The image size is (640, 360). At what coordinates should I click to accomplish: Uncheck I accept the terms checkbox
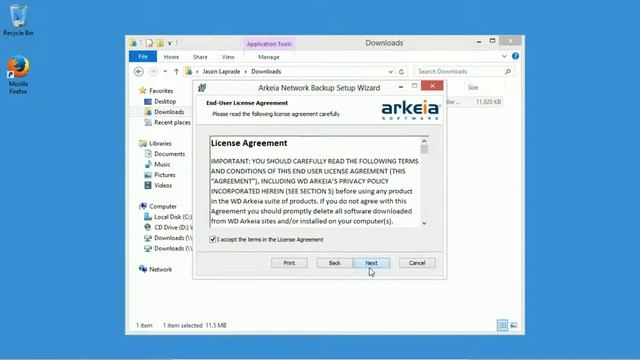pyautogui.click(x=213, y=239)
